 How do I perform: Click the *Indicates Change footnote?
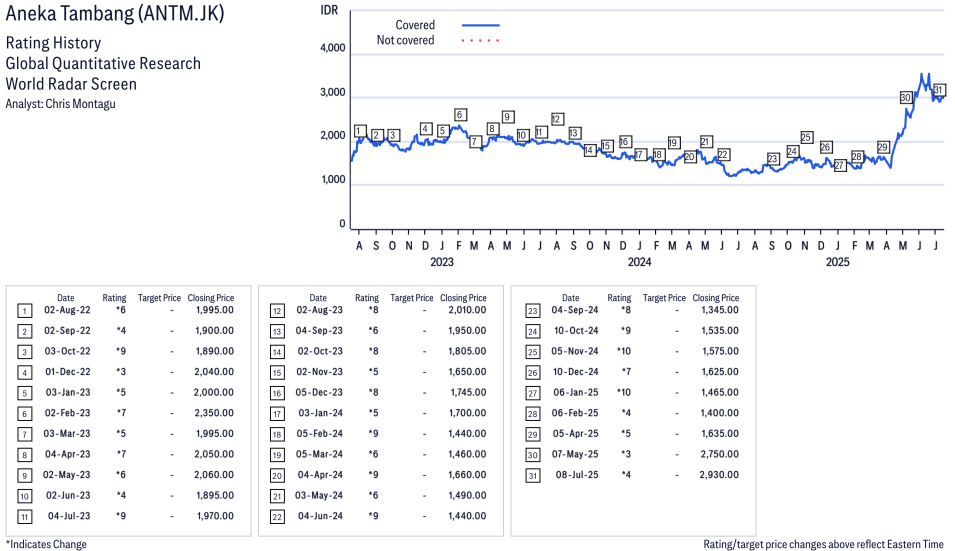(46, 544)
